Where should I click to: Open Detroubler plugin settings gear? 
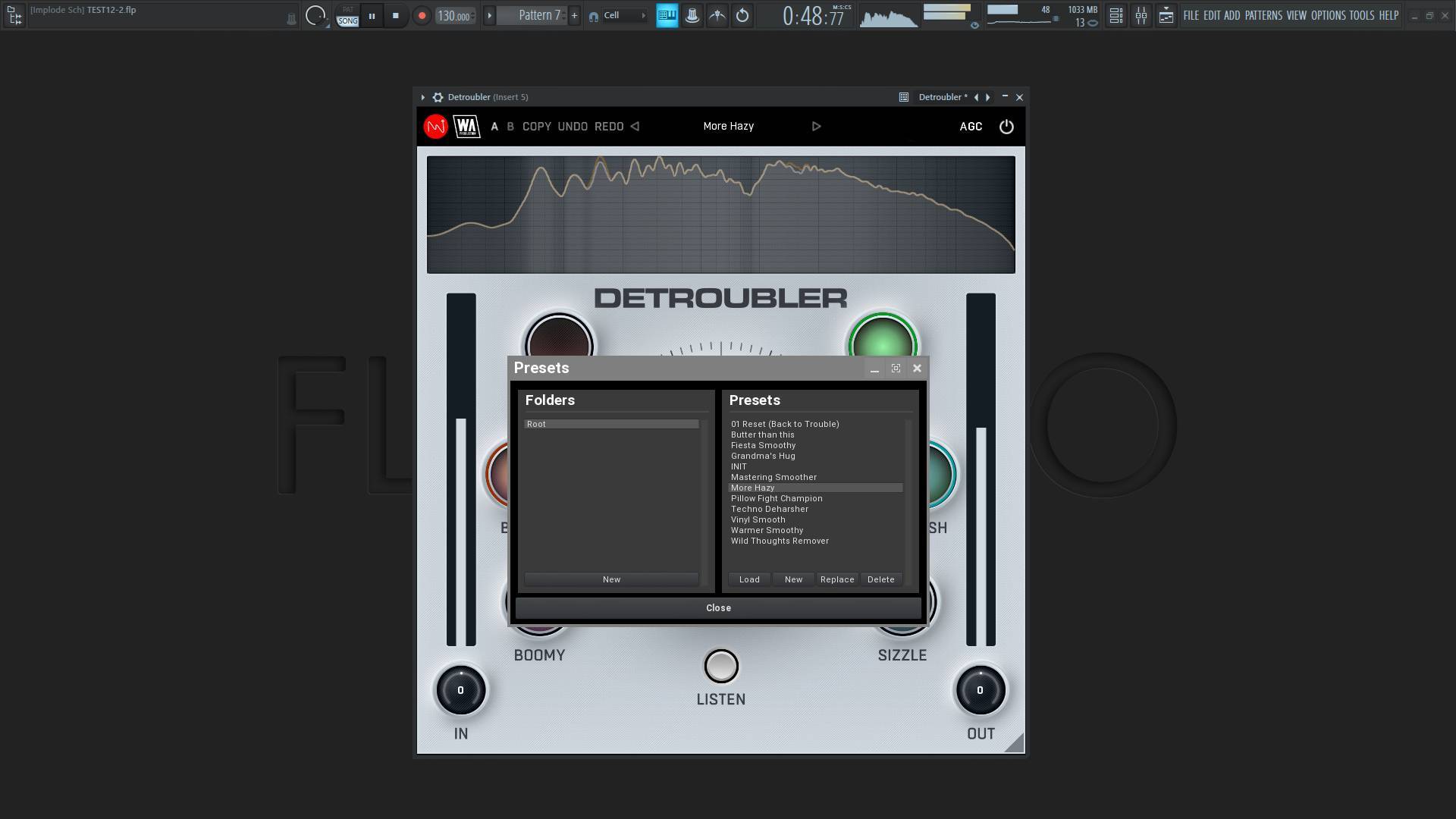(x=438, y=97)
